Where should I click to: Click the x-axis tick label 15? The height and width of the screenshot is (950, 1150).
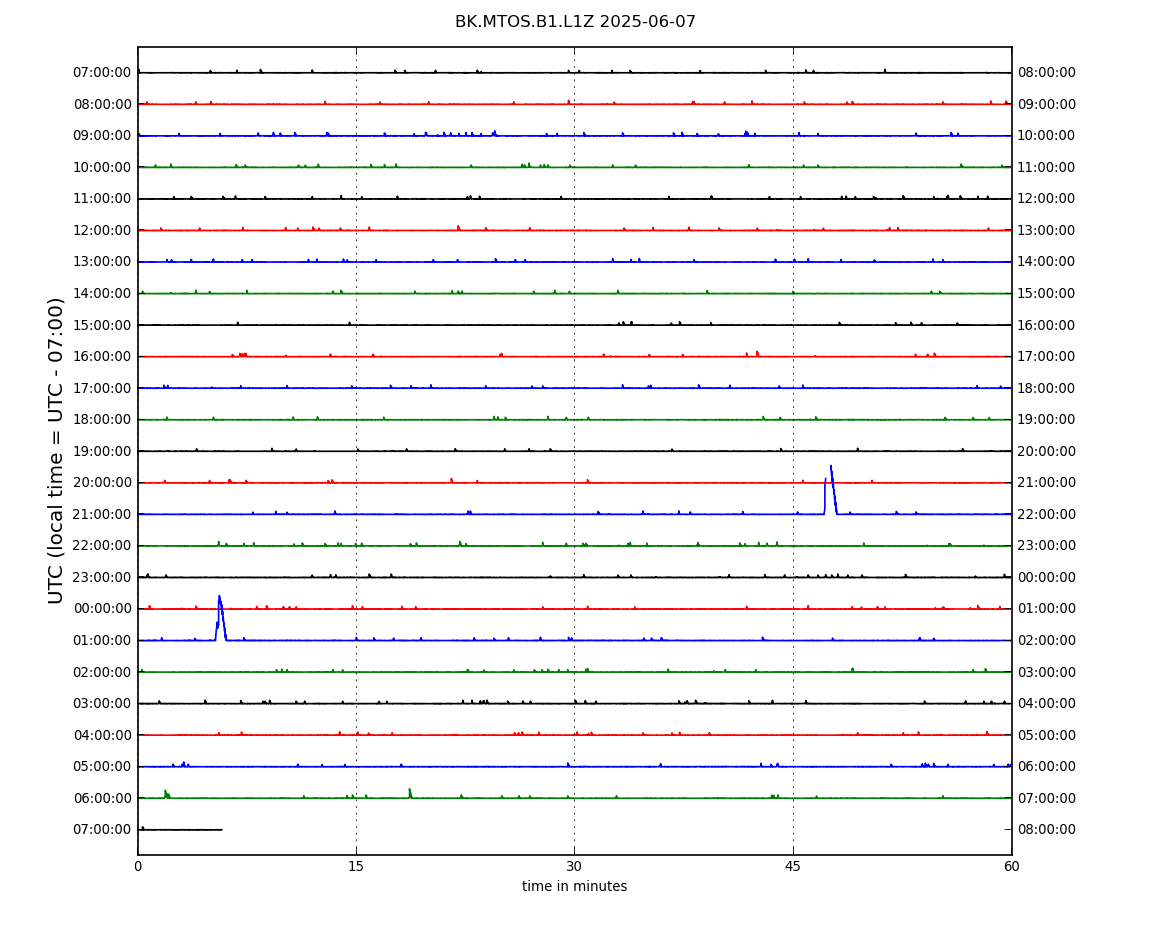point(356,866)
